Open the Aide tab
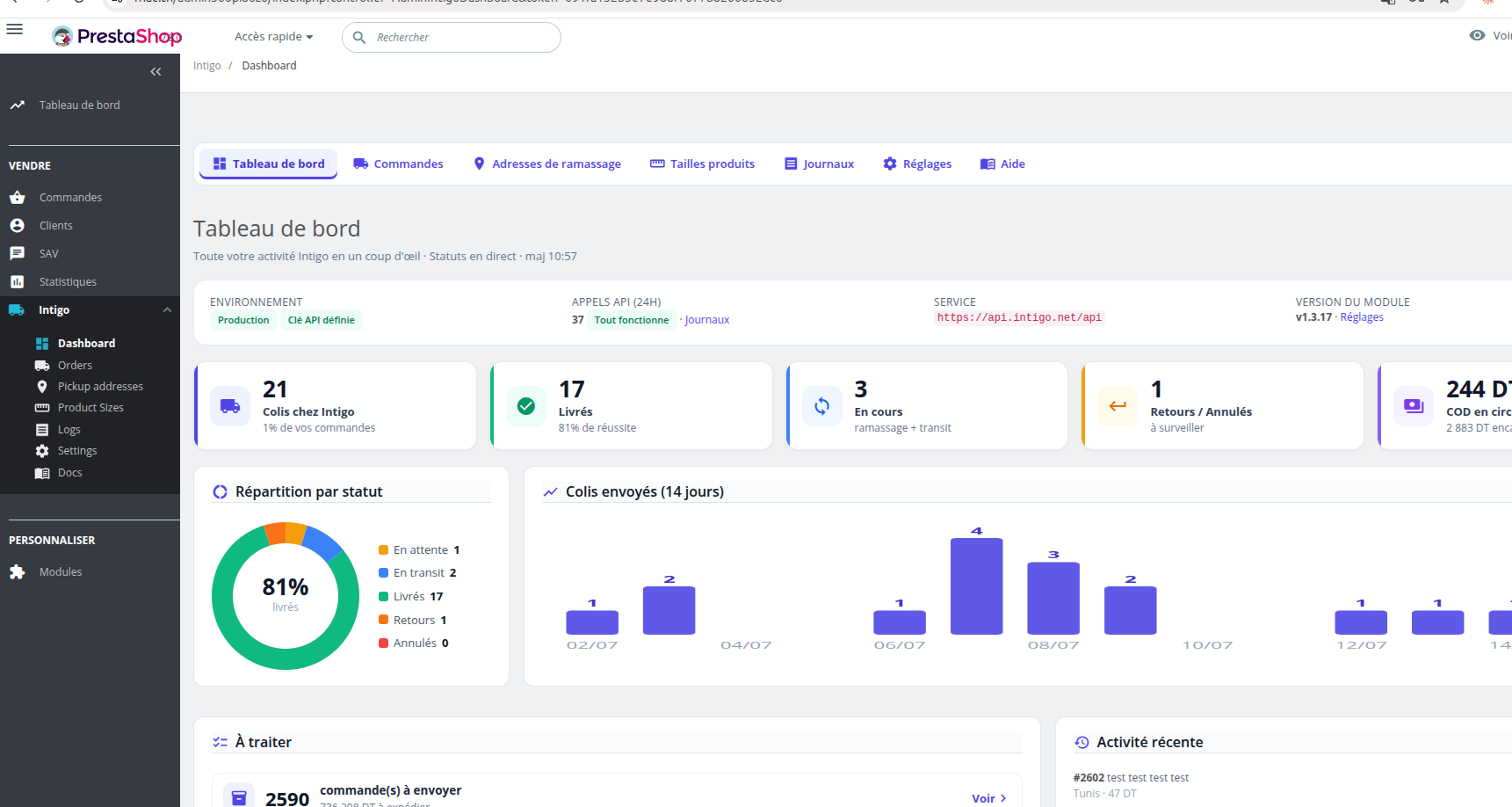Viewport: 1512px width, 807px height. (1002, 164)
